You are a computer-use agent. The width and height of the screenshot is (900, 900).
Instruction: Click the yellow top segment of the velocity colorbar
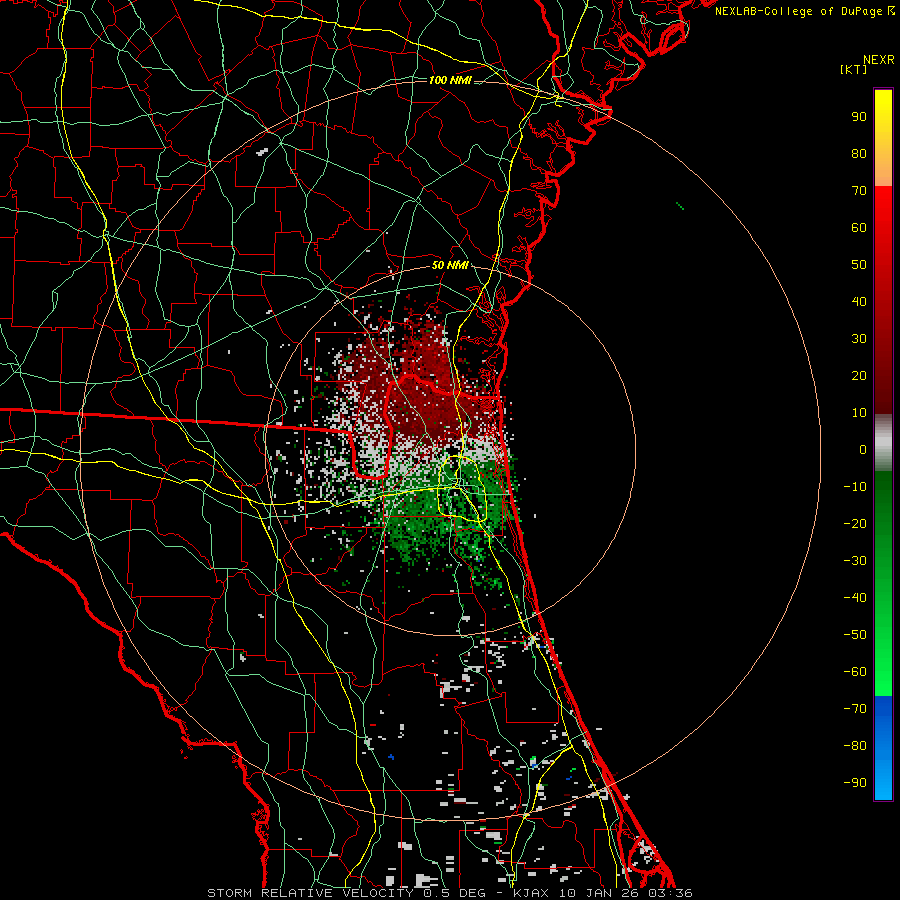tap(883, 138)
